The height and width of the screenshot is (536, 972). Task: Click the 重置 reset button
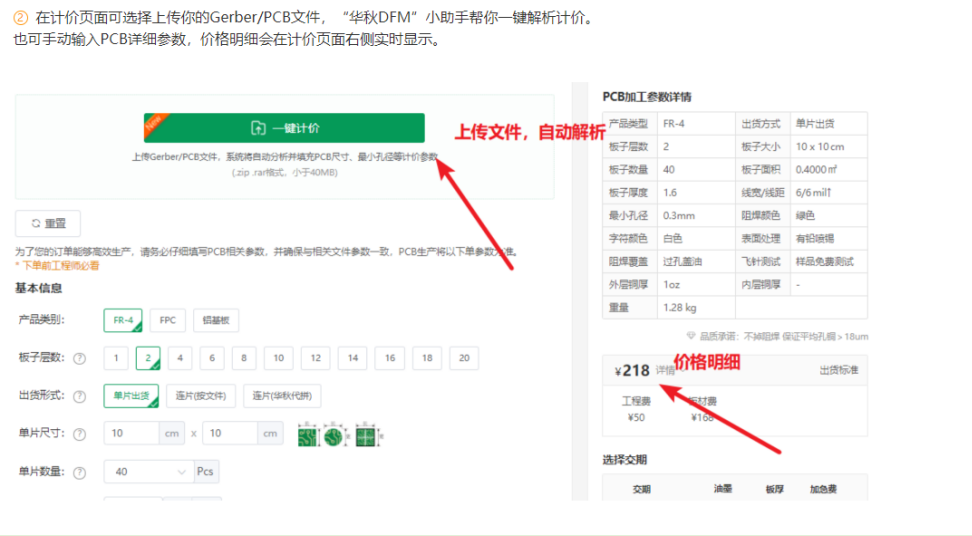48,223
